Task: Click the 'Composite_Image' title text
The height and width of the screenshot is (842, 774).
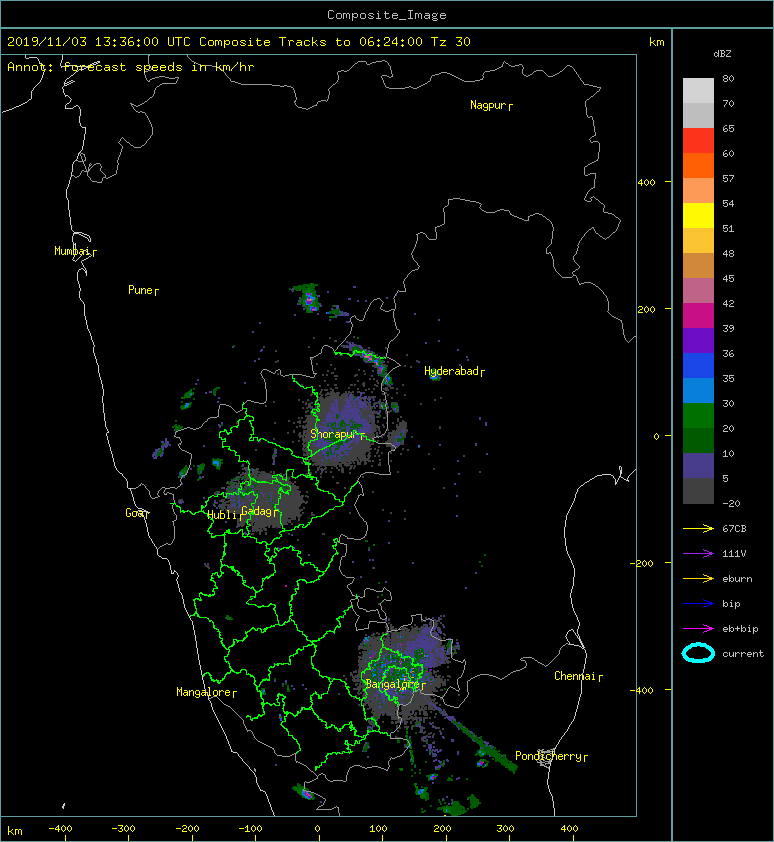Action: [x=387, y=15]
